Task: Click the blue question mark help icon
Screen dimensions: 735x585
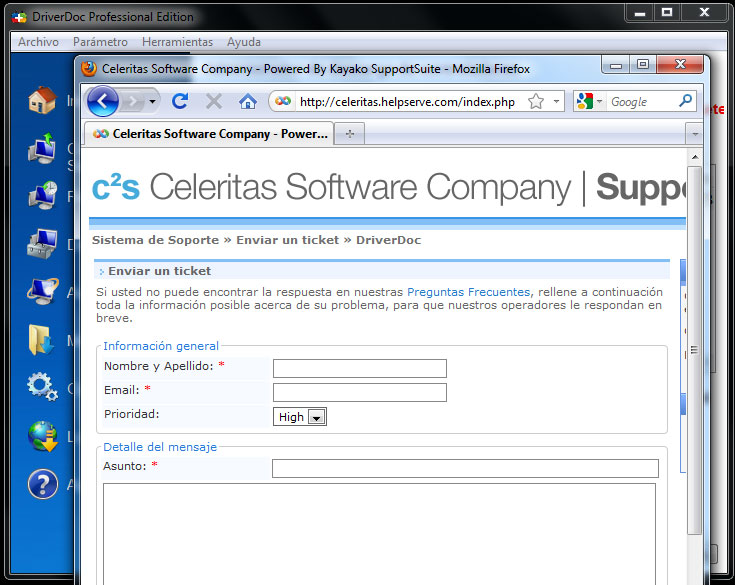Action: click(x=42, y=484)
